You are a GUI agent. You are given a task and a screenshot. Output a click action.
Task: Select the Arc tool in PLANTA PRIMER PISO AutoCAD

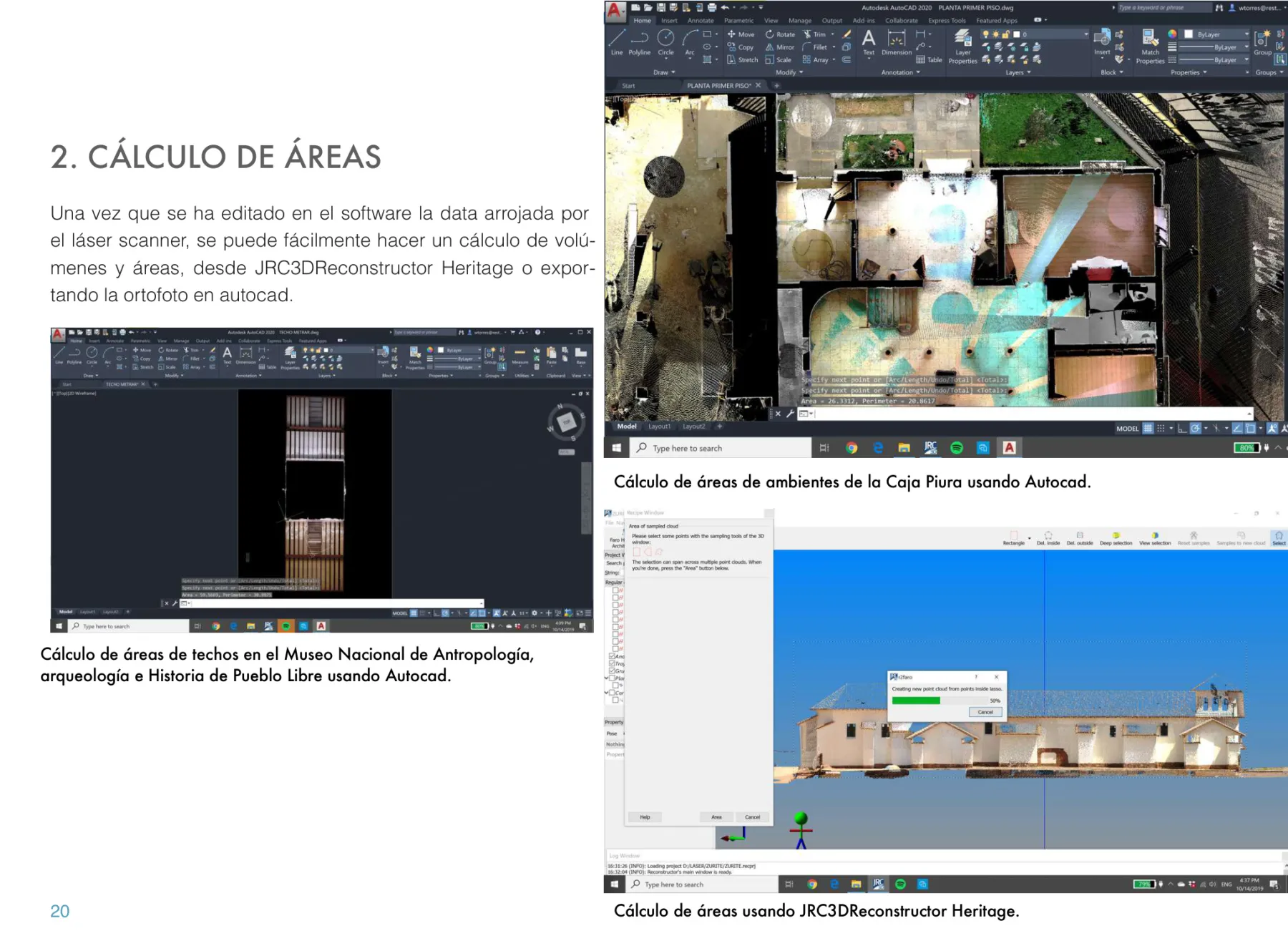click(x=690, y=42)
